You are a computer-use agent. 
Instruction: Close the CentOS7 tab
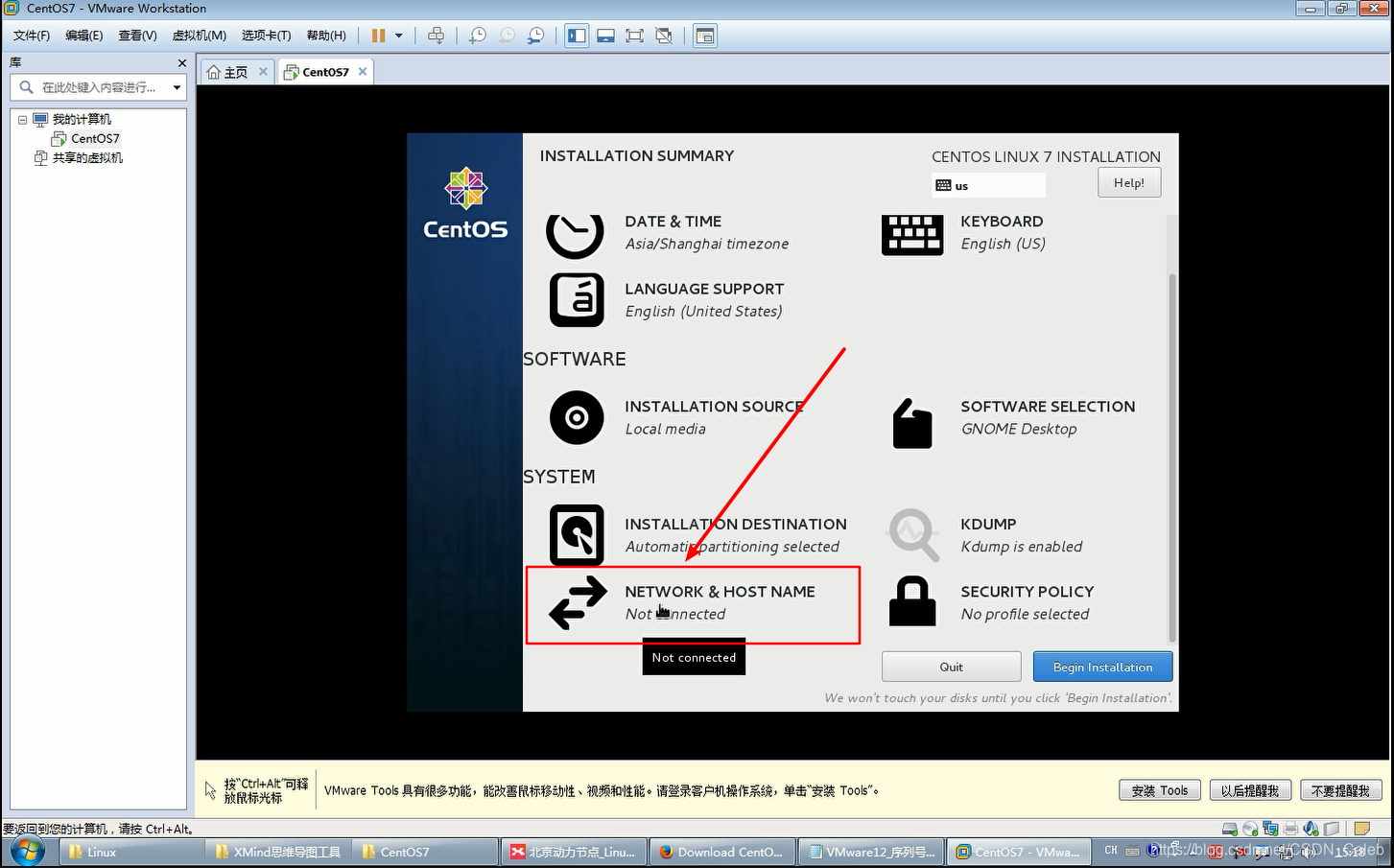click(x=363, y=71)
